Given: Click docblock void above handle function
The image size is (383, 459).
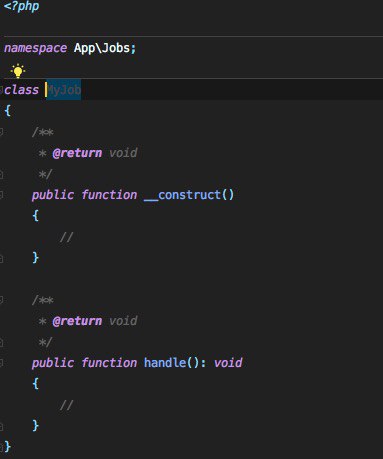Looking at the screenshot, I should pos(123,321).
